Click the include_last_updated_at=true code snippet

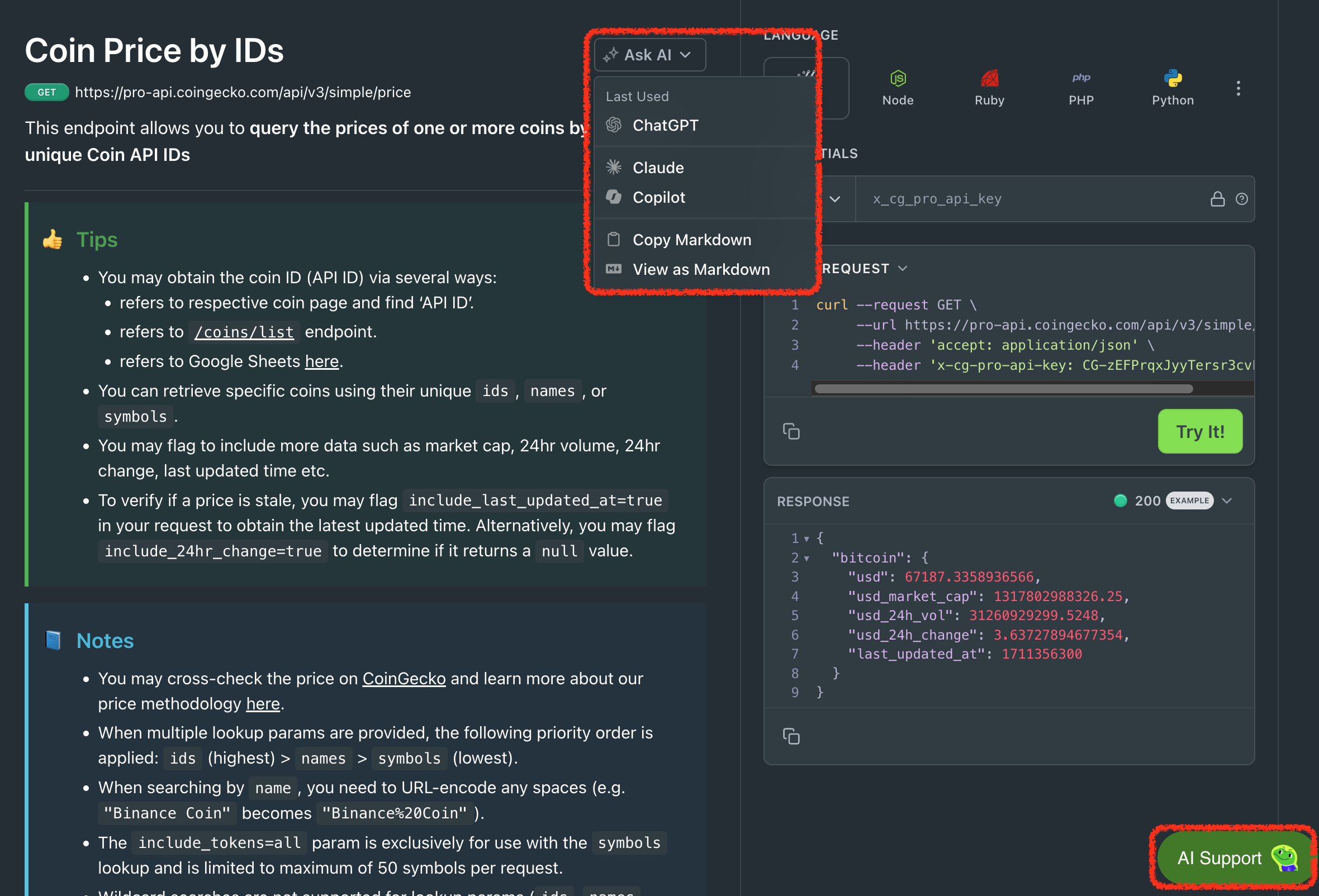535,500
